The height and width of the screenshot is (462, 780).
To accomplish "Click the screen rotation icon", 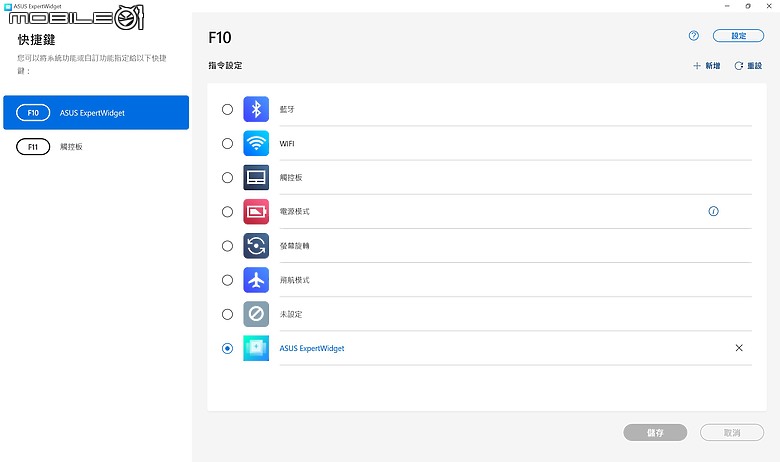I will [256, 246].
